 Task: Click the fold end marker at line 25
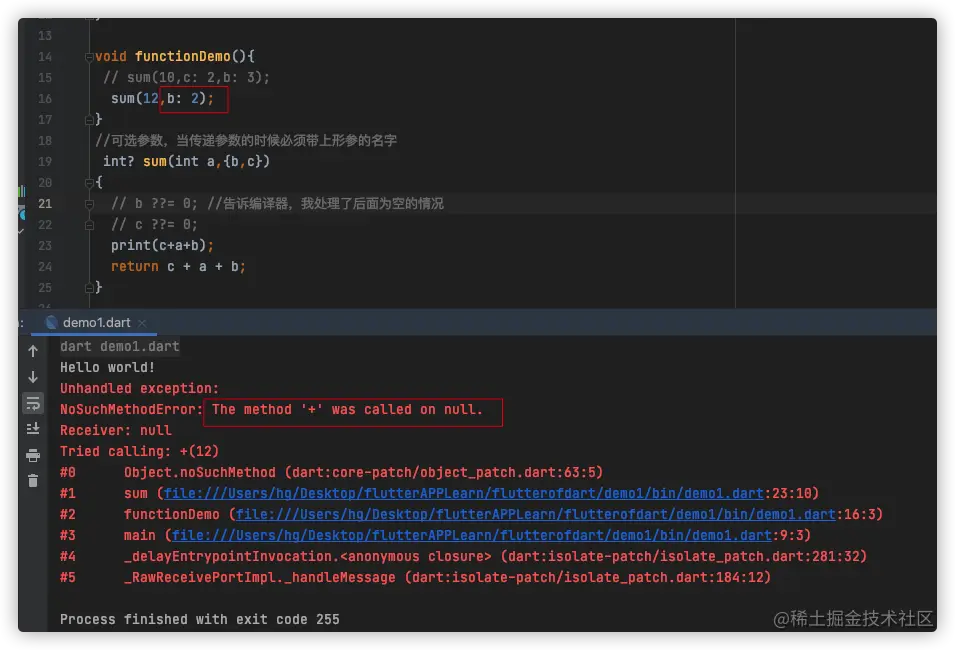89,287
